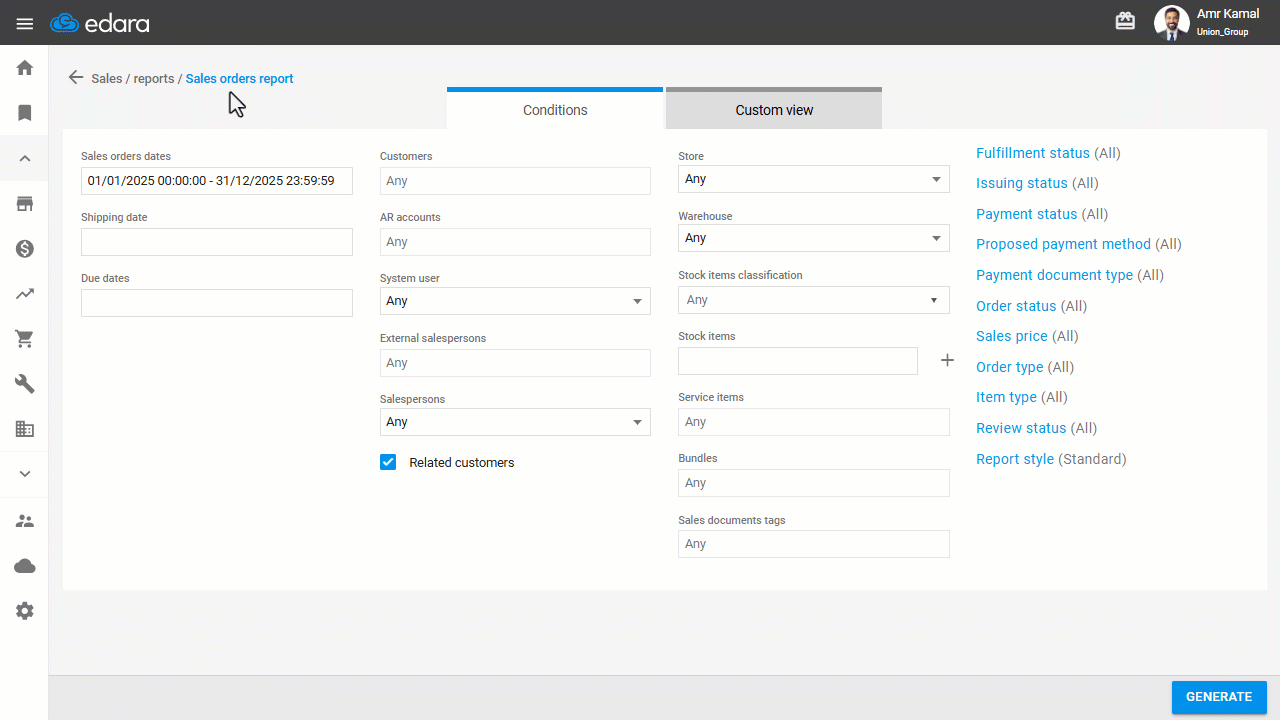Open the shopping cart sidebar icon
Screen dimensions: 1280x720
click(x=25, y=339)
